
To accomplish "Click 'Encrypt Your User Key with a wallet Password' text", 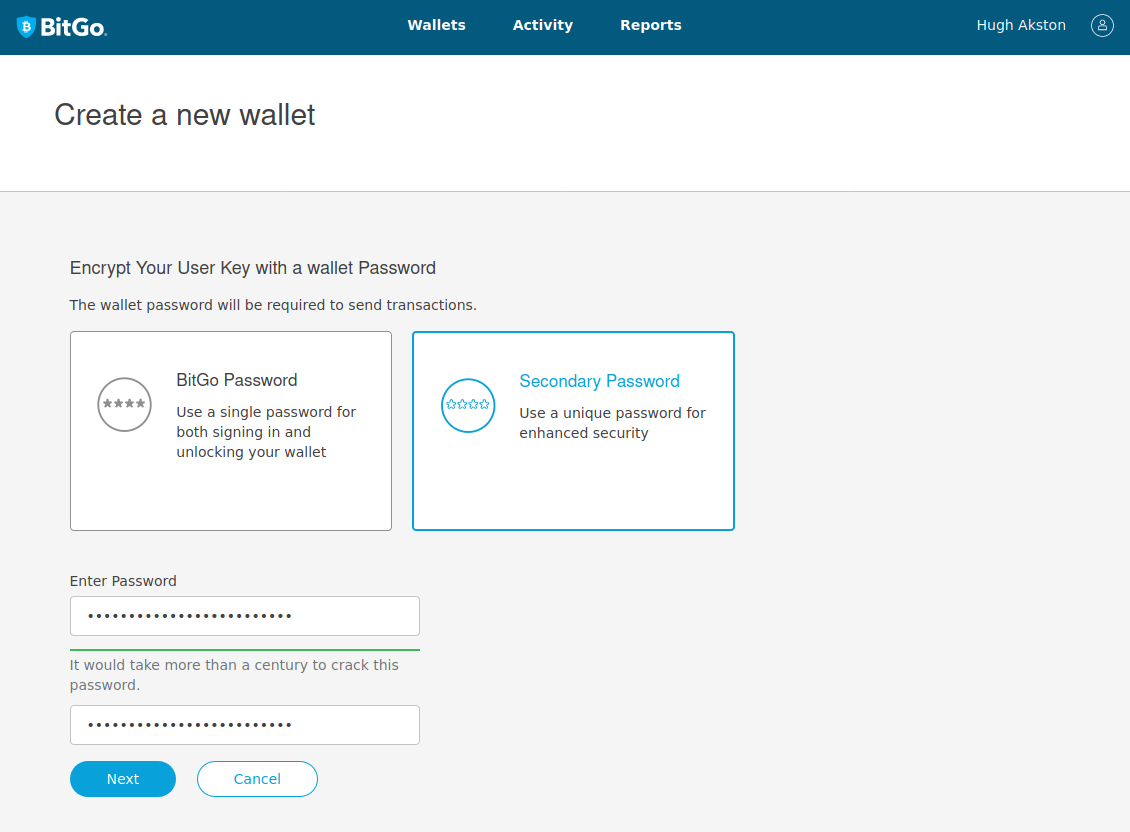I will [253, 268].
